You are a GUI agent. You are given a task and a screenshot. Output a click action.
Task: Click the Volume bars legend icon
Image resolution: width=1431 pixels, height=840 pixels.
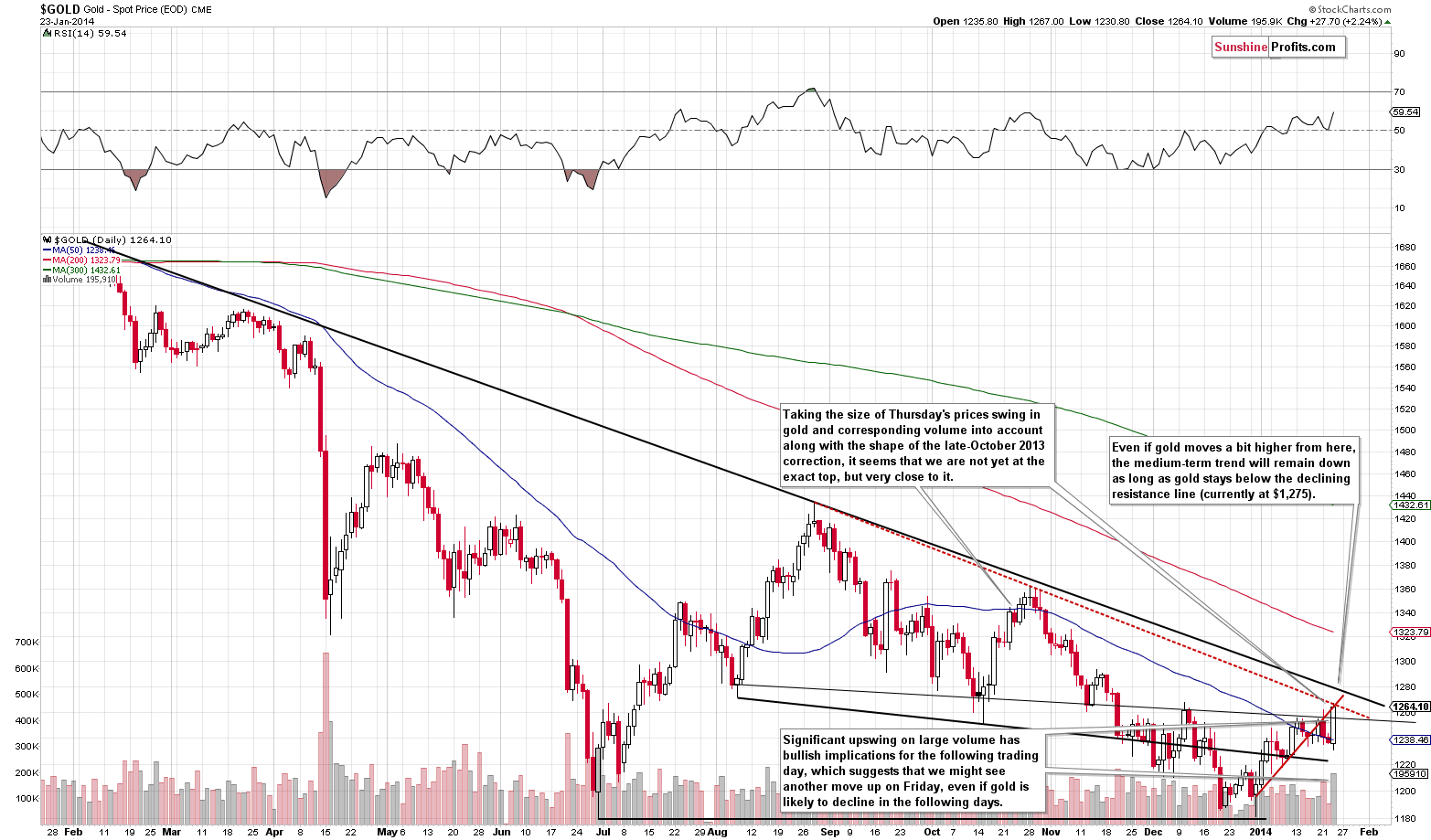pyautogui.click(x=47, y=280)
